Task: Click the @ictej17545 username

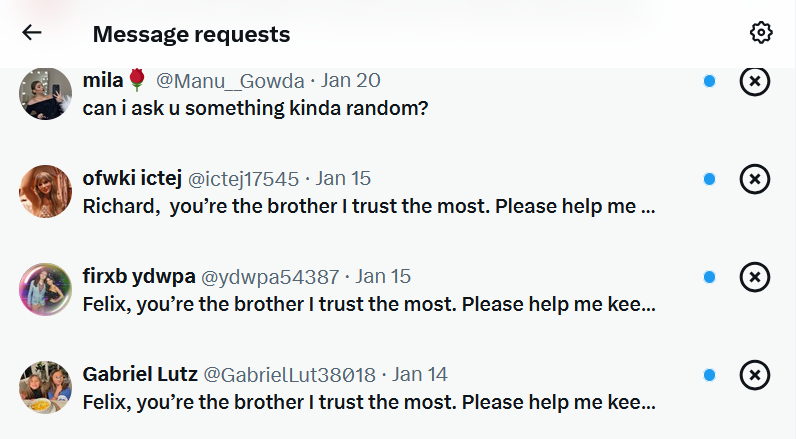Action: 243,179
